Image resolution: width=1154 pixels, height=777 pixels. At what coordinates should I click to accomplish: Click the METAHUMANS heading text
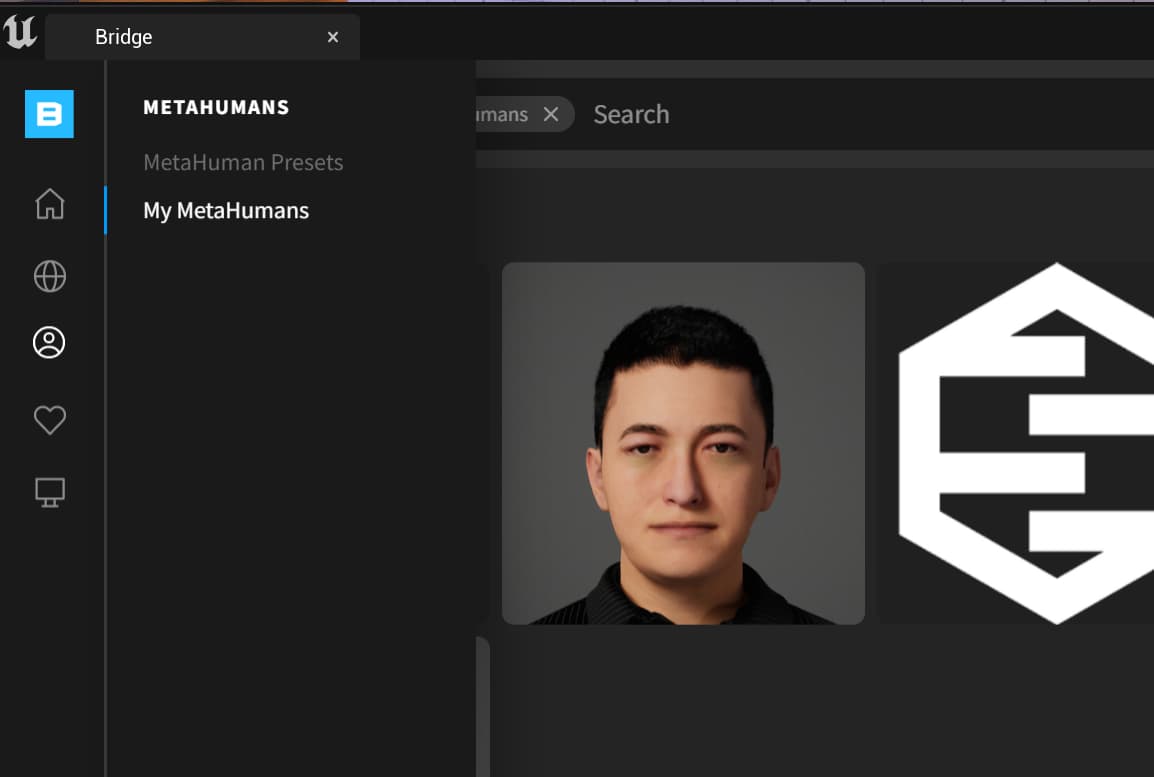[x=216, y=107]
